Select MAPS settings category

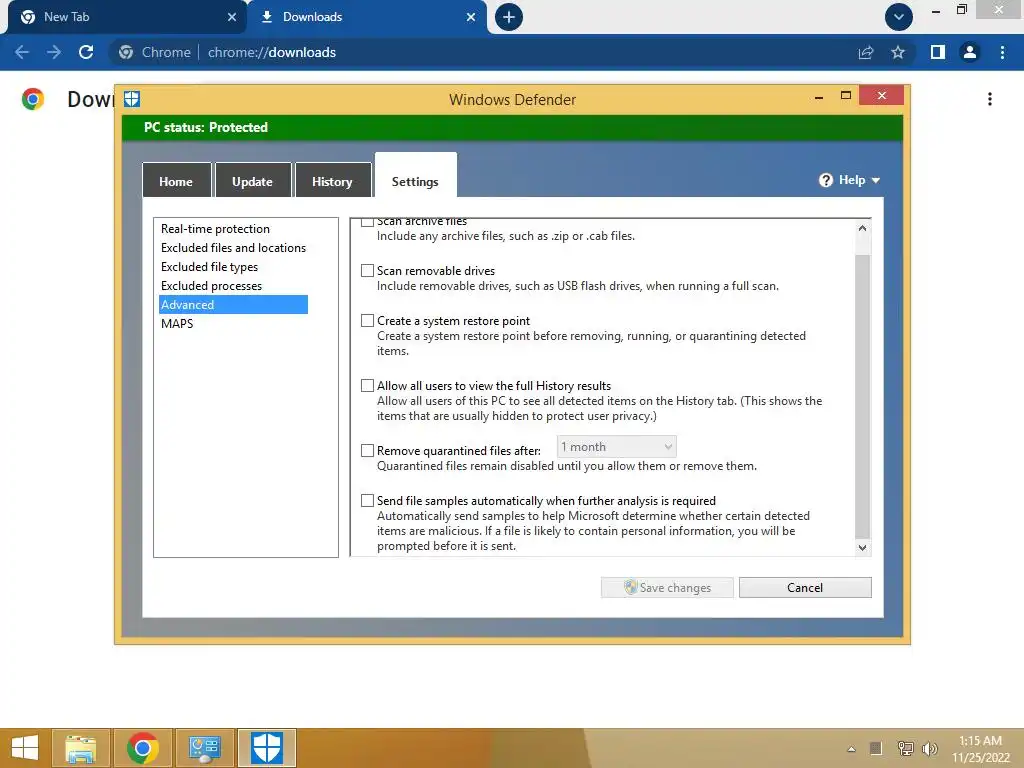tap(177, 324)
